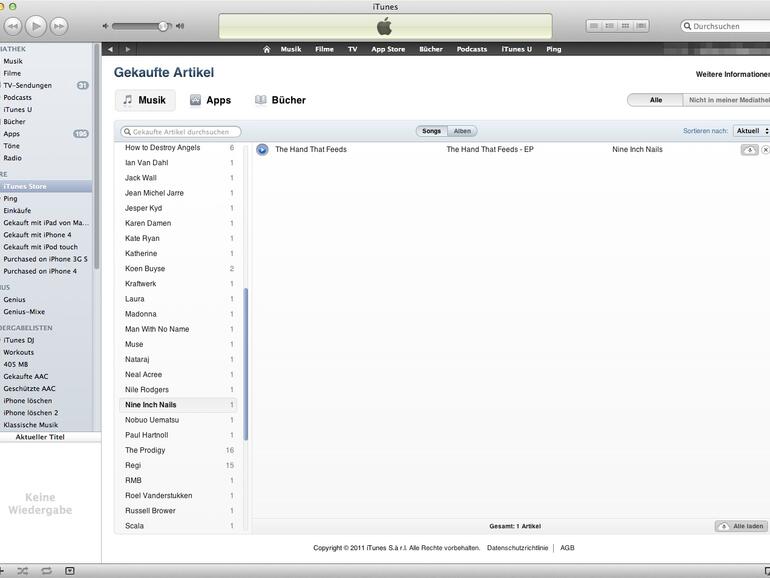The width and height of the screenshot is (770, 578).
Task: Select artist Nine Inch Nails
Action: click(178, 405)
